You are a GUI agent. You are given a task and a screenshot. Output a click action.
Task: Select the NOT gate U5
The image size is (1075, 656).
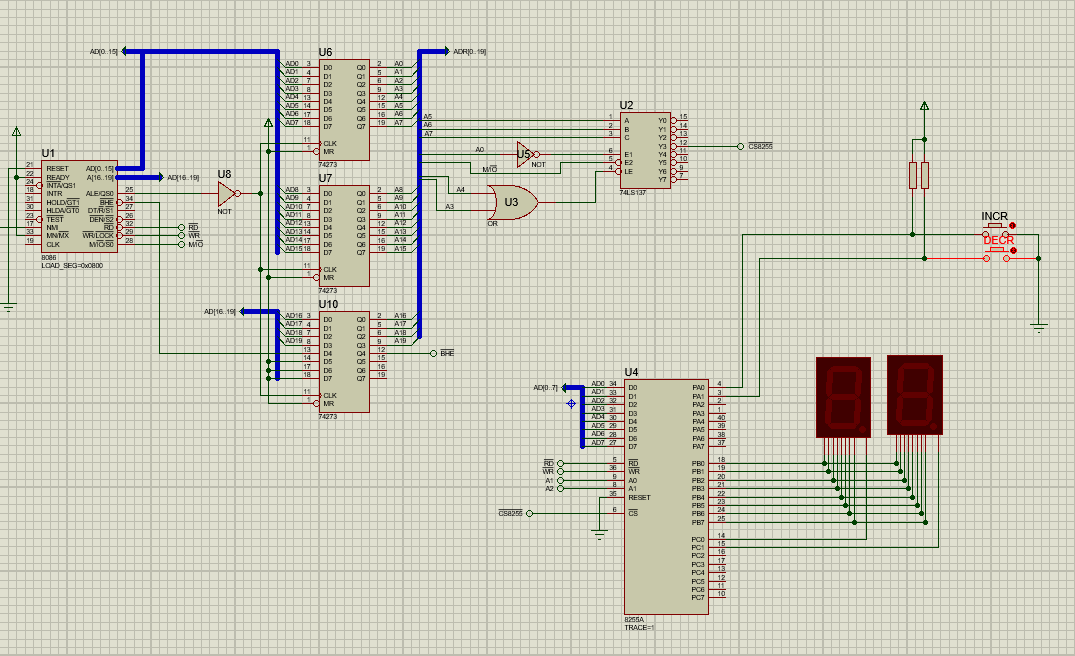[524, 155]
